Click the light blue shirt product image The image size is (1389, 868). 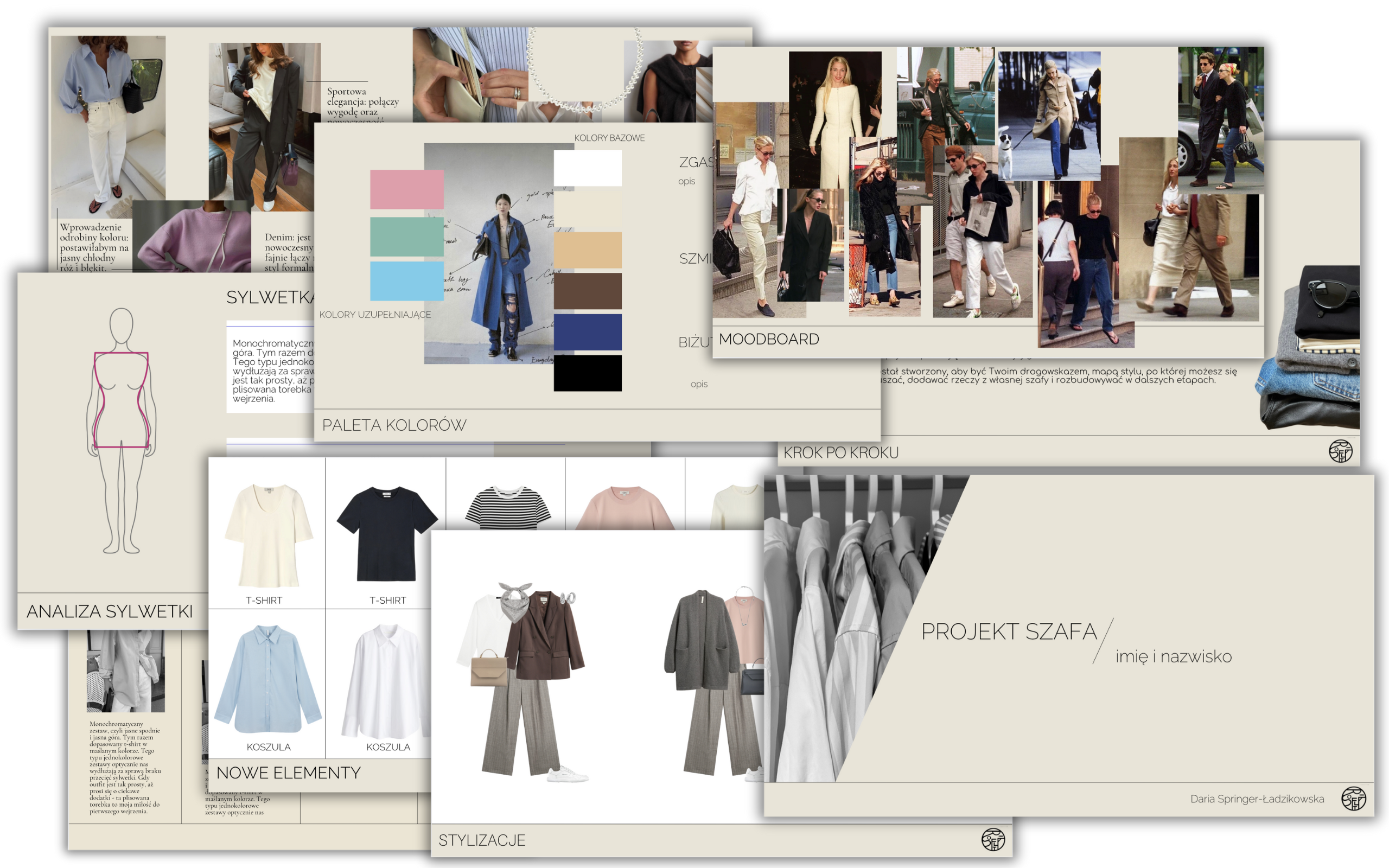268,679
